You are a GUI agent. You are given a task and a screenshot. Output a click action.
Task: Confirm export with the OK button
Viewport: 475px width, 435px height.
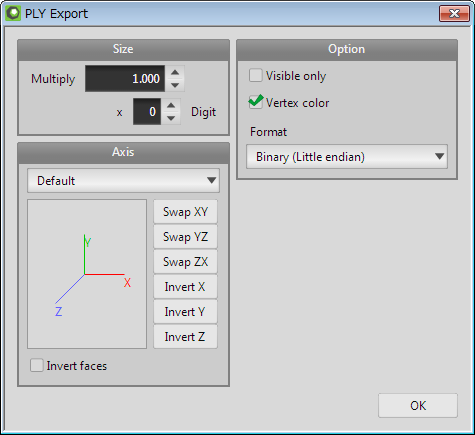[418, 405]
